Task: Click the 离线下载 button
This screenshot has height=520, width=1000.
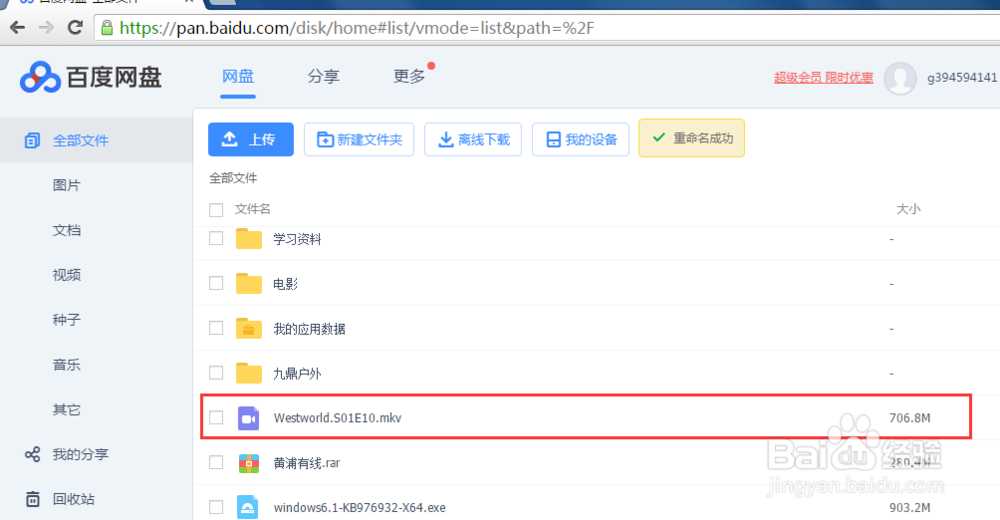Action: pos(473,139)
